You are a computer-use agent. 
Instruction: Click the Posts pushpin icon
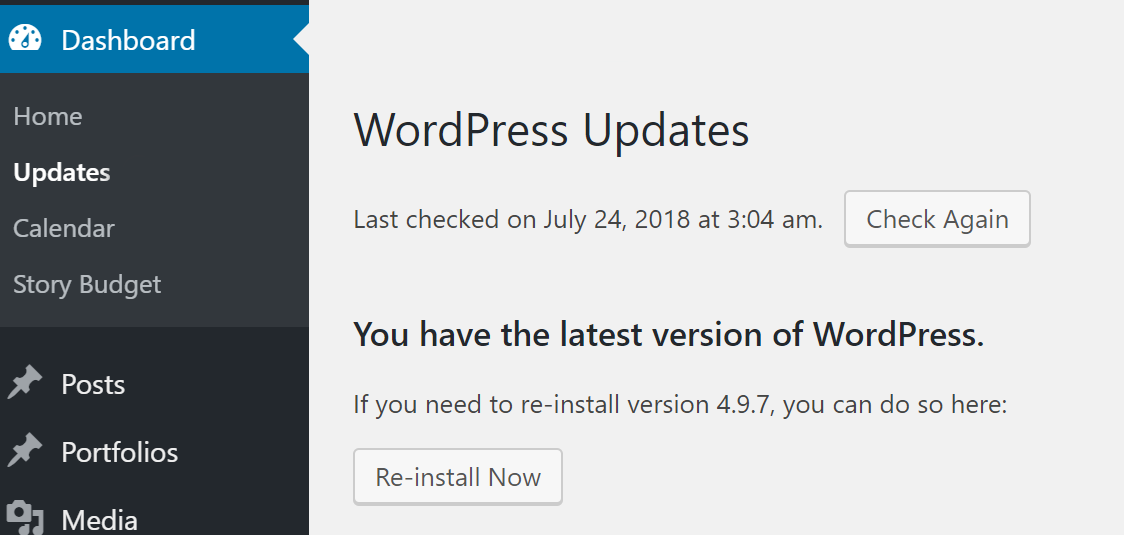click(x=25, y=384)
